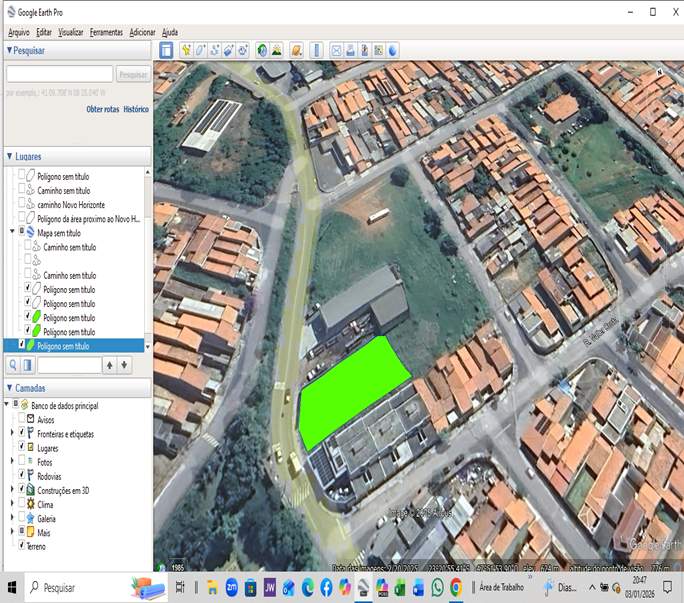Open the Visualizar menu
This screenshot has width=684, height=603.
coord(71,32)
